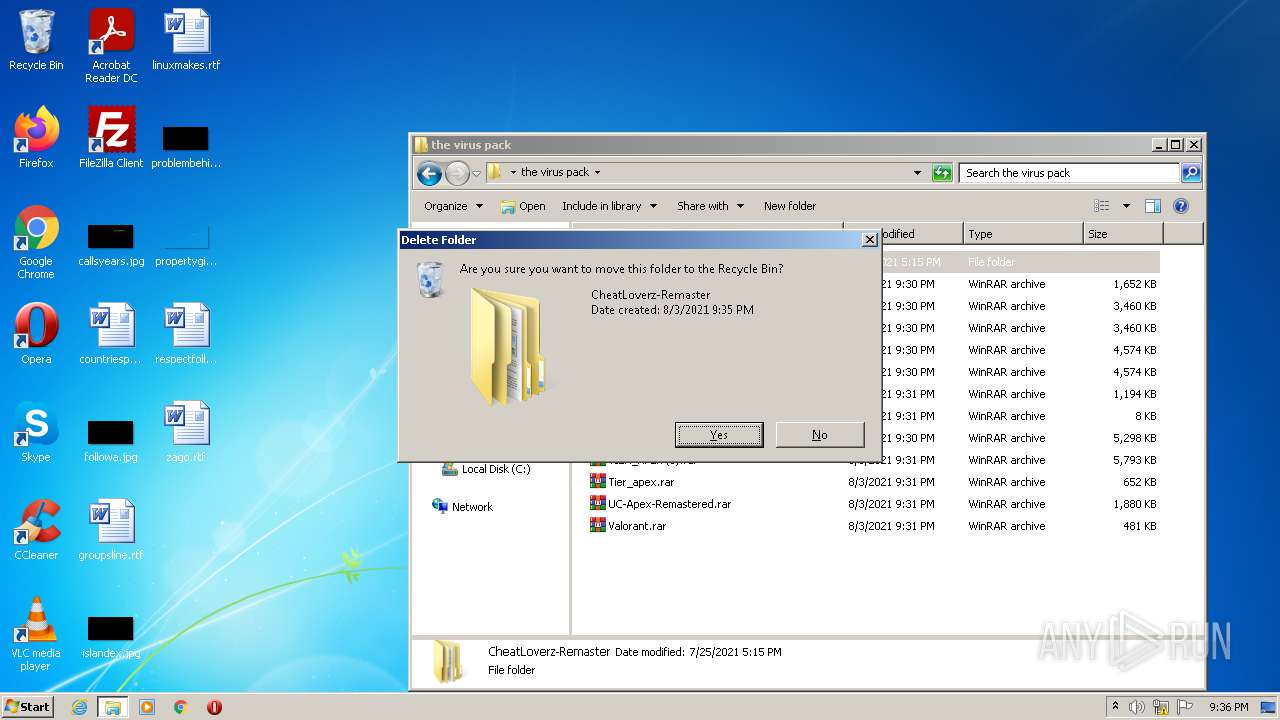Open the Recycle Bin desktop icon
Screen dimensions: 1280x720
tap(36, 42)
